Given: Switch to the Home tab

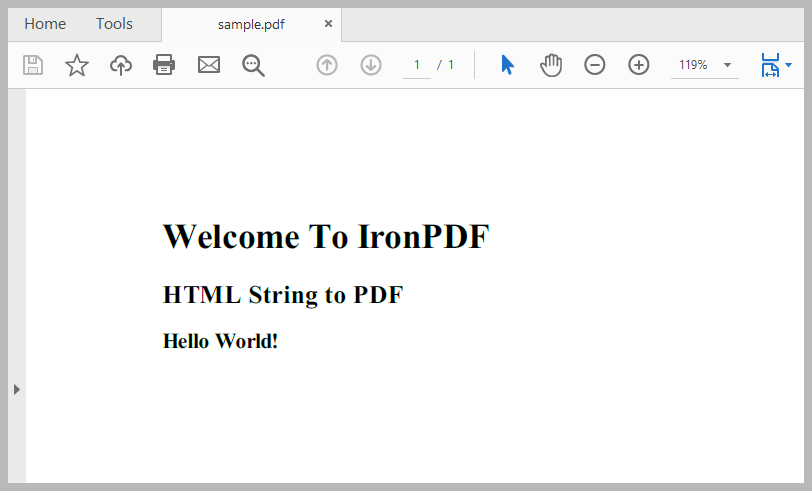Looking at the screenshot, I should point(45,24).
